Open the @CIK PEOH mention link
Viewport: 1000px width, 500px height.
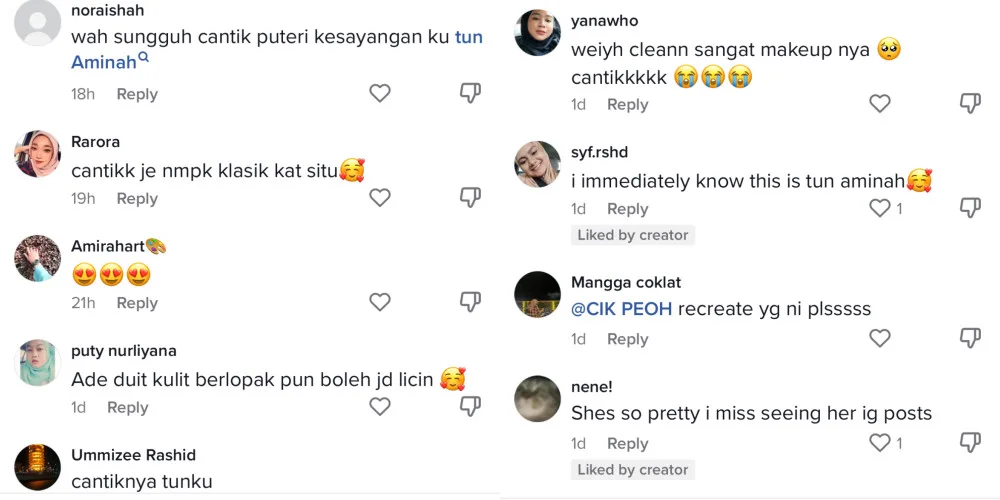point(621,309)
